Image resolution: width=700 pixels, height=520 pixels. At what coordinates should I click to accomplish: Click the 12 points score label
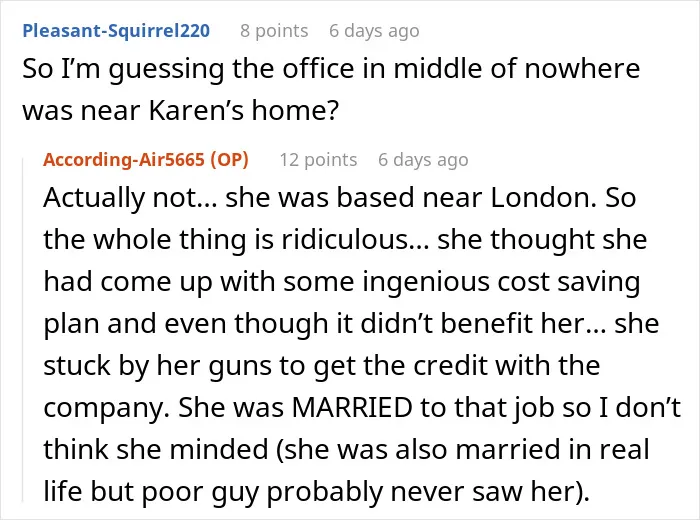[318, 159]
